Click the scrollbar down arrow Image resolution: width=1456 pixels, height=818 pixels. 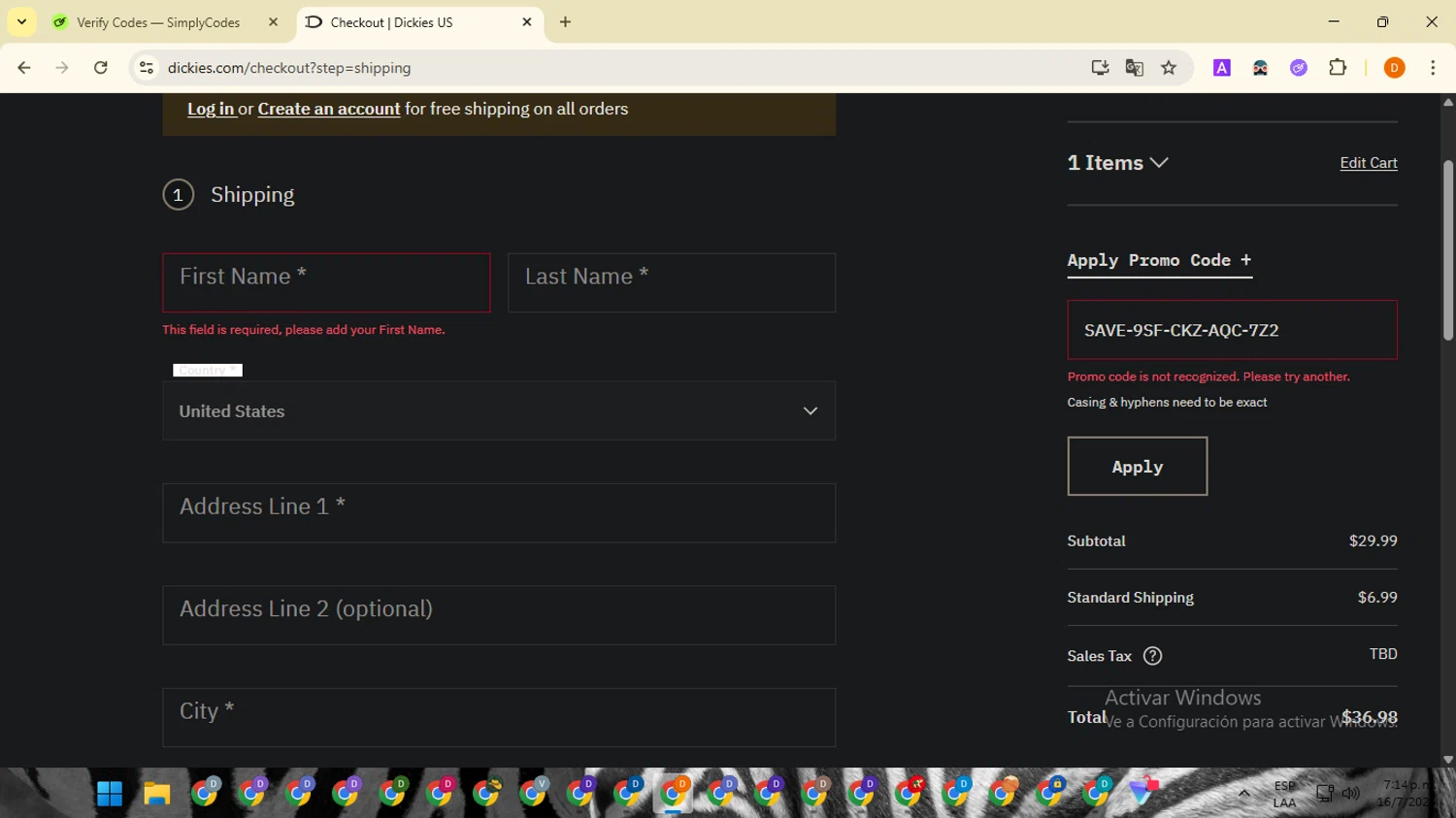pyautogui.click(x=1448, y=760)
